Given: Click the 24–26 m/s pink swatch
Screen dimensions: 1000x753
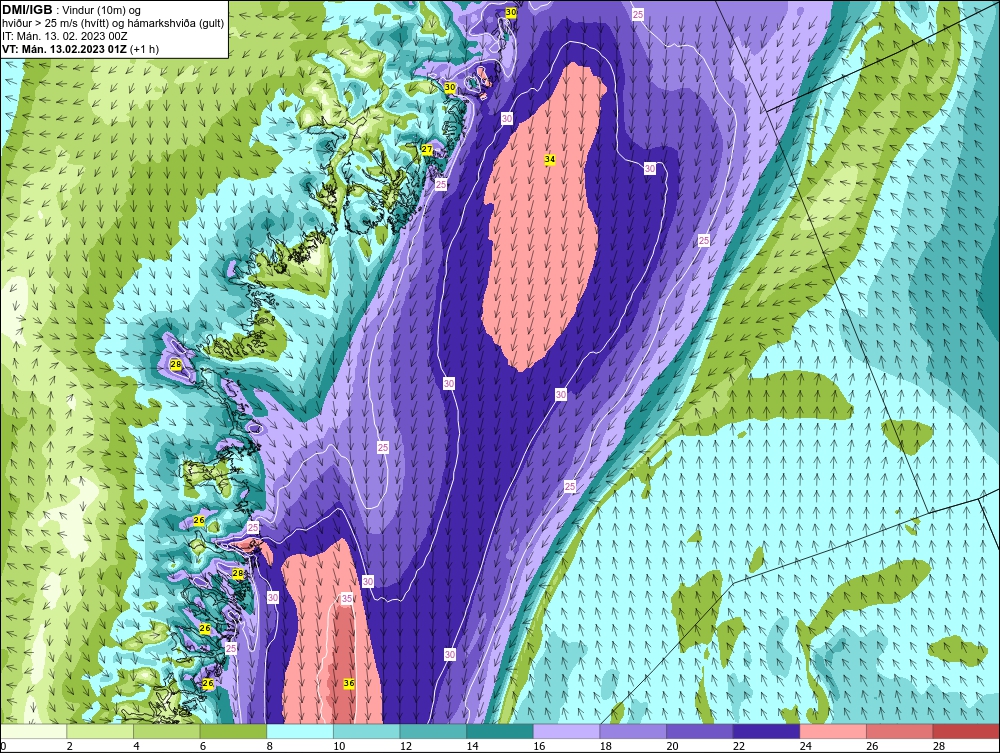Looking at the screenshot, I should click(833, 731).
